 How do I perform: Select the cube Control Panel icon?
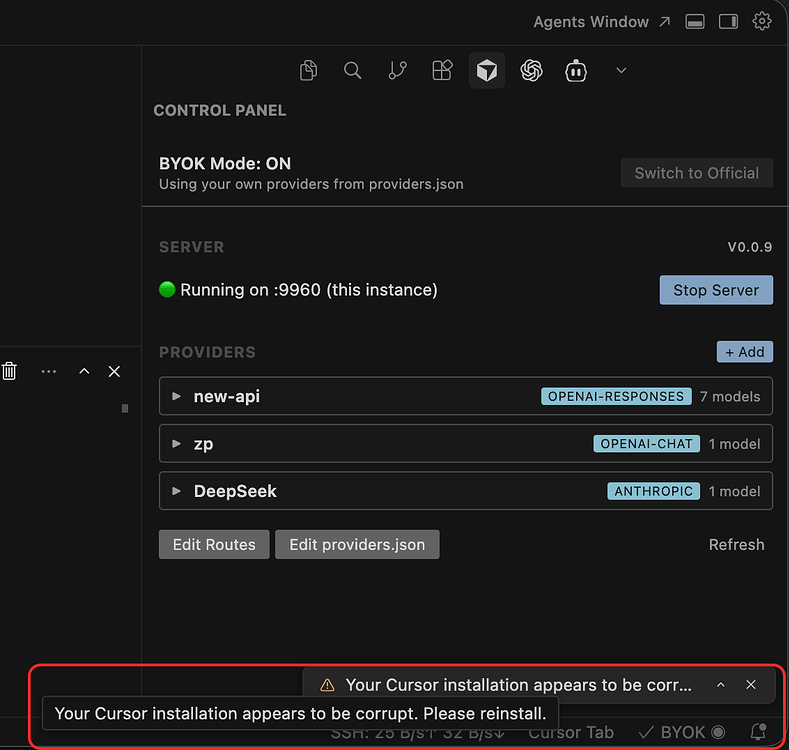click(487, 70)
